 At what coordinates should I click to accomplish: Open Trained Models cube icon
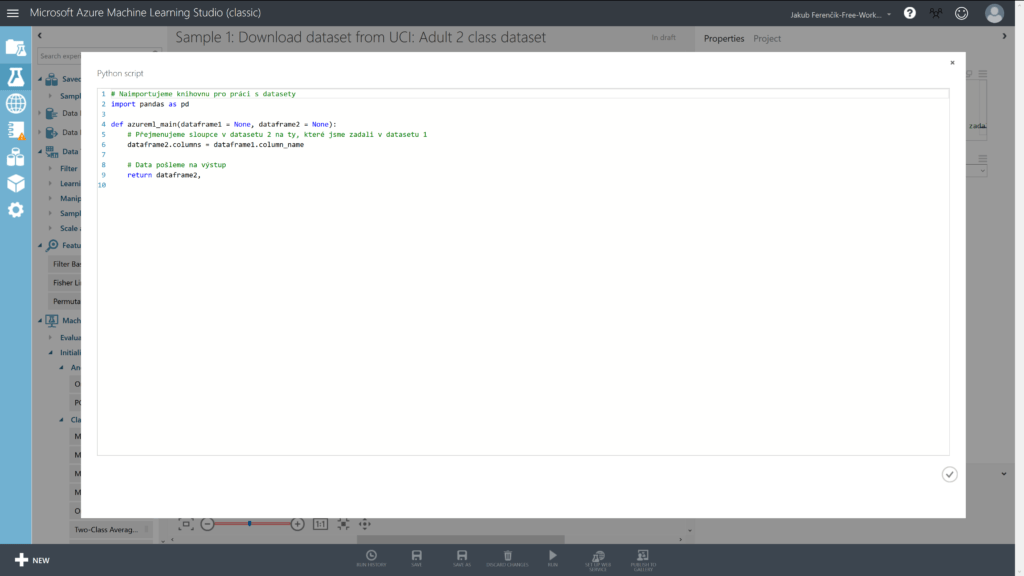[15, 183]
